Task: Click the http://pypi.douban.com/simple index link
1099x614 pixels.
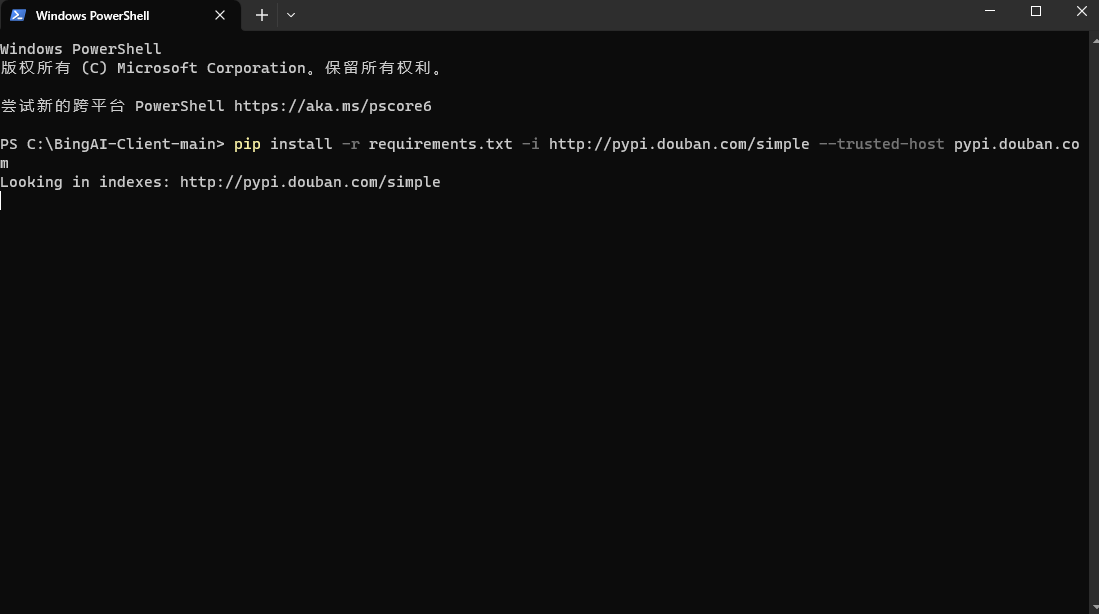Action: 310,181
